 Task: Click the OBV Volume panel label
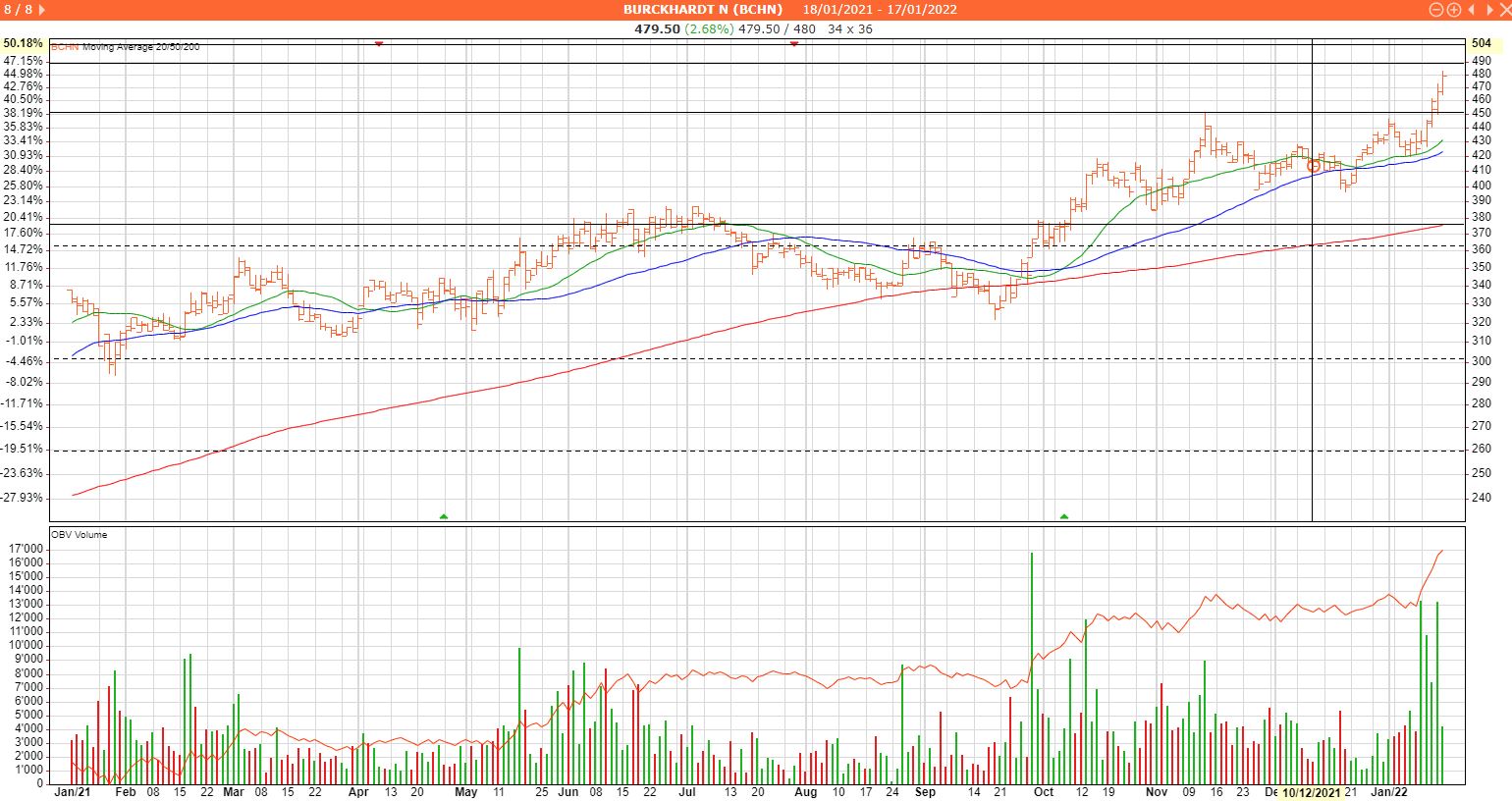(x=79, y=535)
